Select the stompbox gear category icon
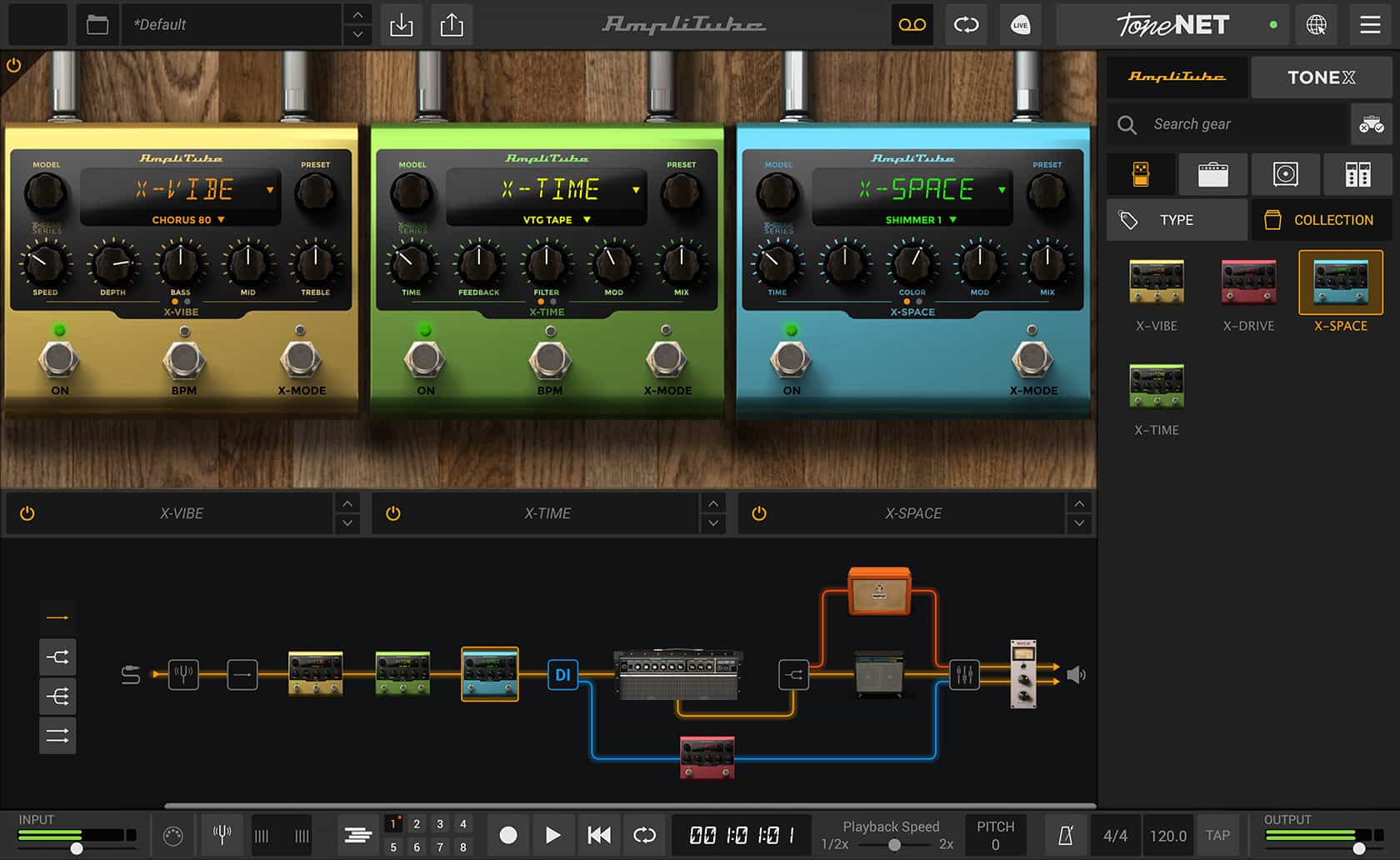The image size is (1400, 860). click(x=1141, y=174)
